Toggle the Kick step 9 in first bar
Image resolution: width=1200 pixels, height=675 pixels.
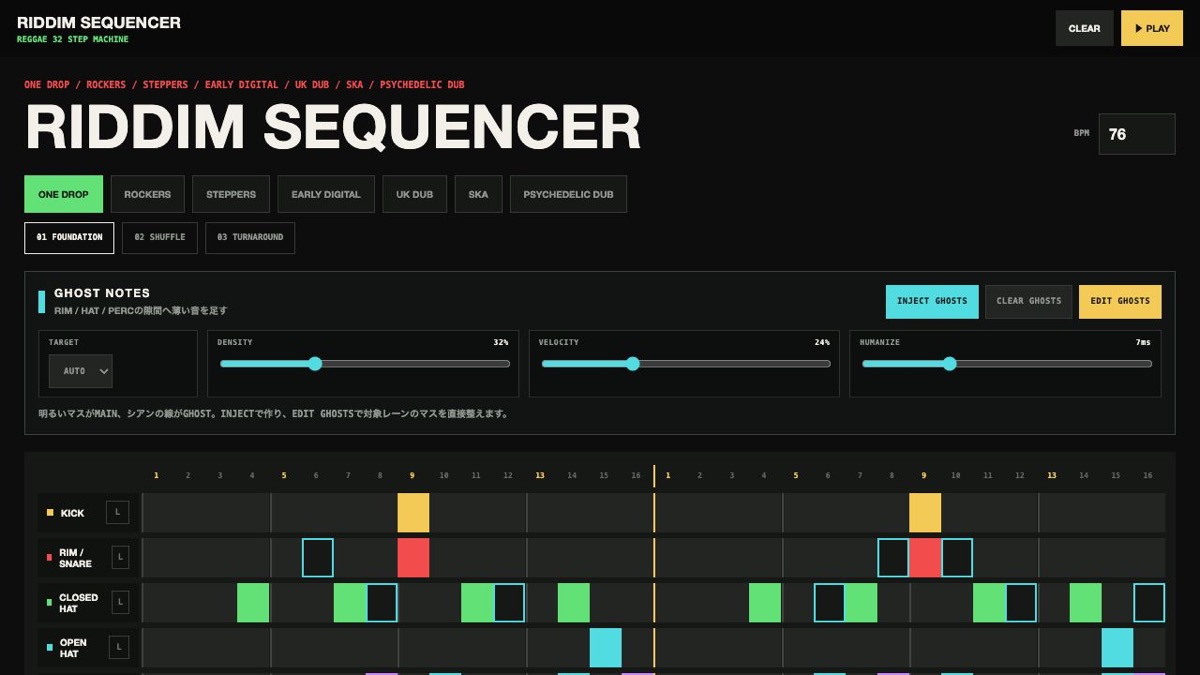tap(413, 513)
